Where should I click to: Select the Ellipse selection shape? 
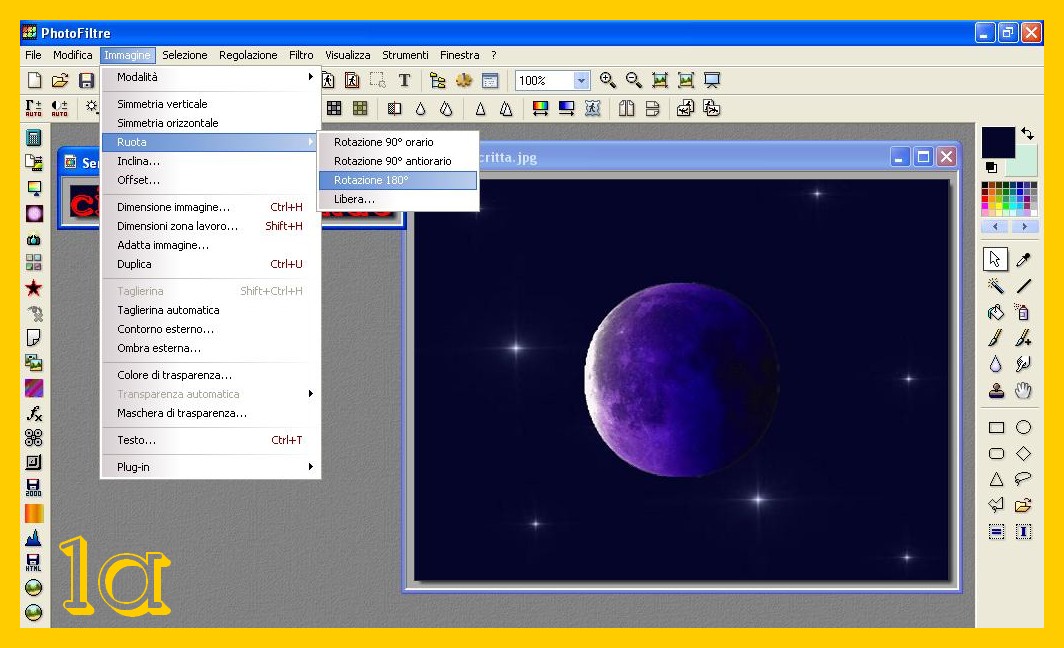[x=1023, y=428]
